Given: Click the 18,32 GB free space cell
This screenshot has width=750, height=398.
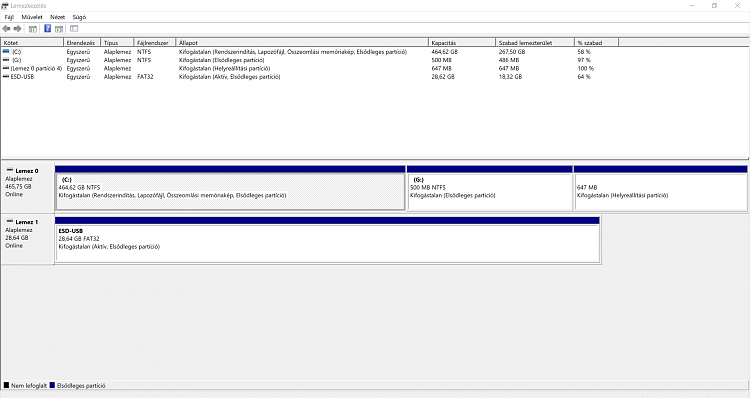Looking at the screenshot, I should pos(510,77).
